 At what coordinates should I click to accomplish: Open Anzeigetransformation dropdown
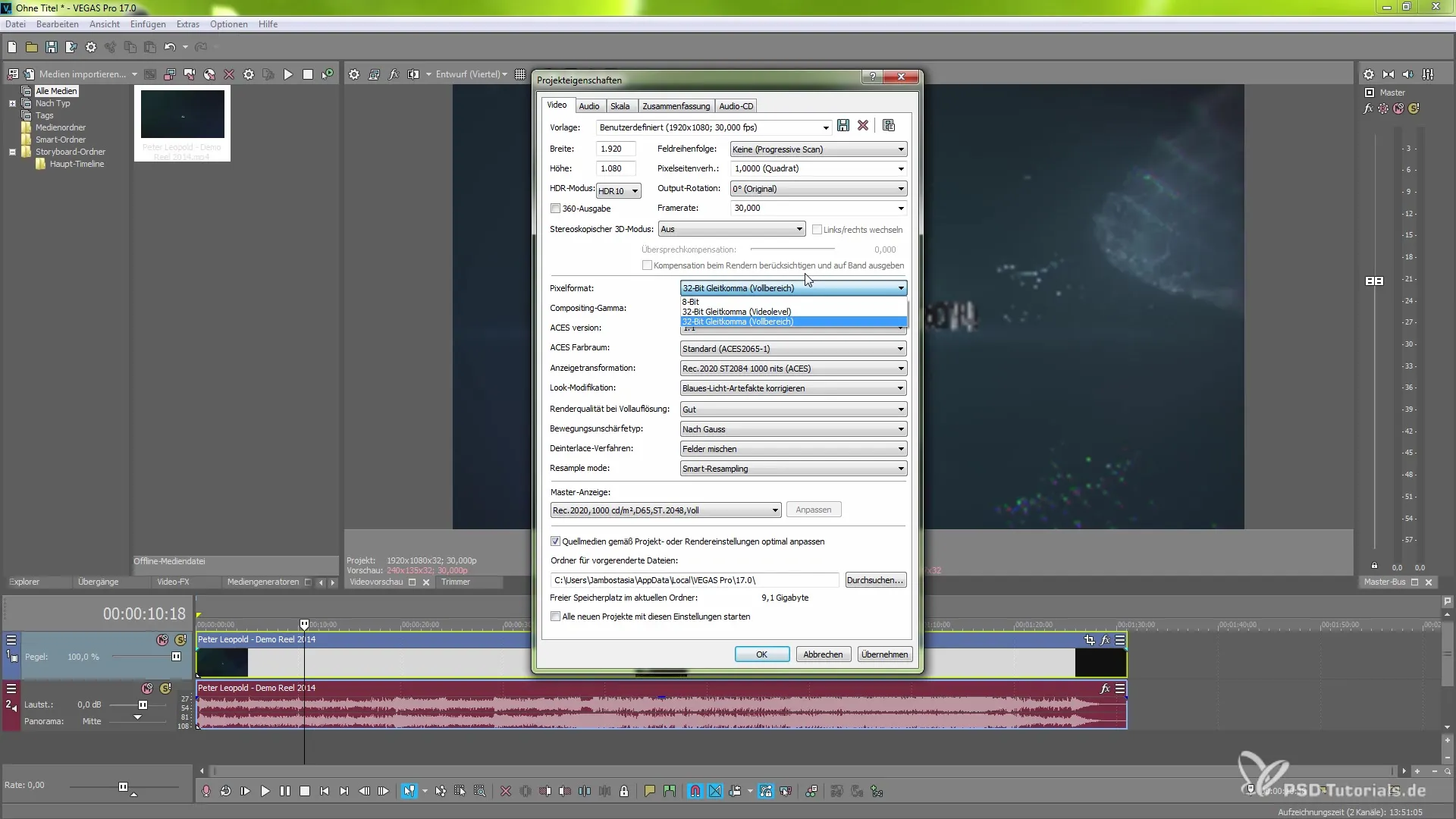(x=793, y=369)
